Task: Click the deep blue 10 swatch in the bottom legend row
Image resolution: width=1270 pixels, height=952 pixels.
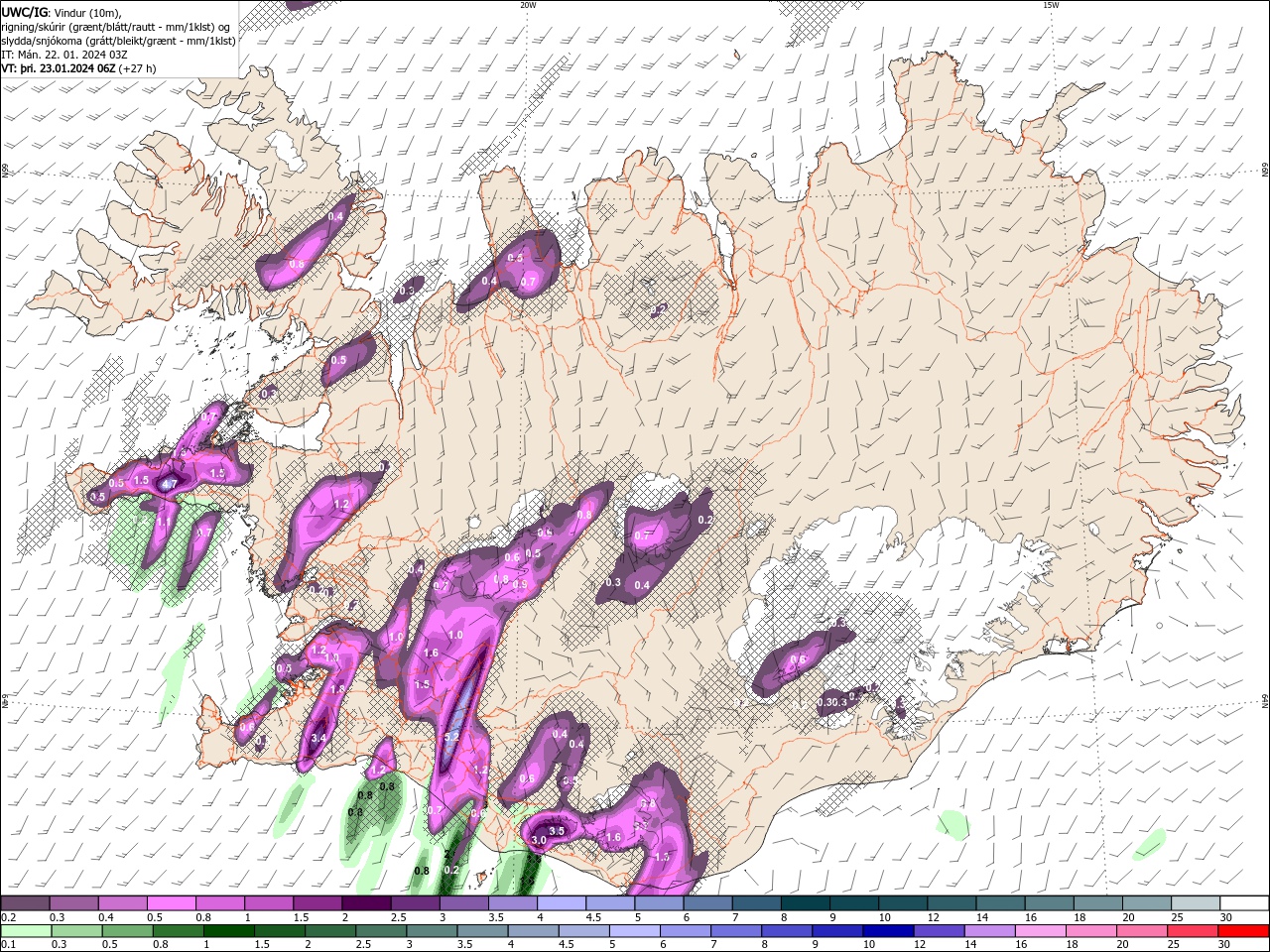Action: [888, 931]
